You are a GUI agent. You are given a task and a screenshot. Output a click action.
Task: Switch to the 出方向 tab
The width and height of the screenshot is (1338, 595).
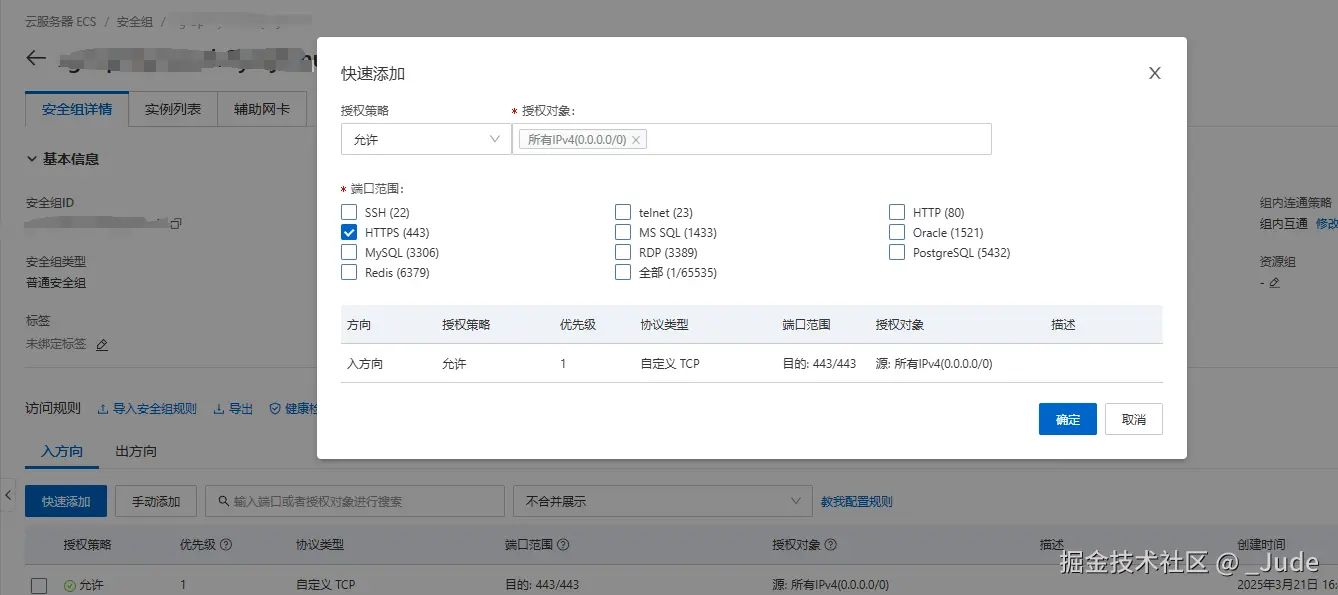136,451
